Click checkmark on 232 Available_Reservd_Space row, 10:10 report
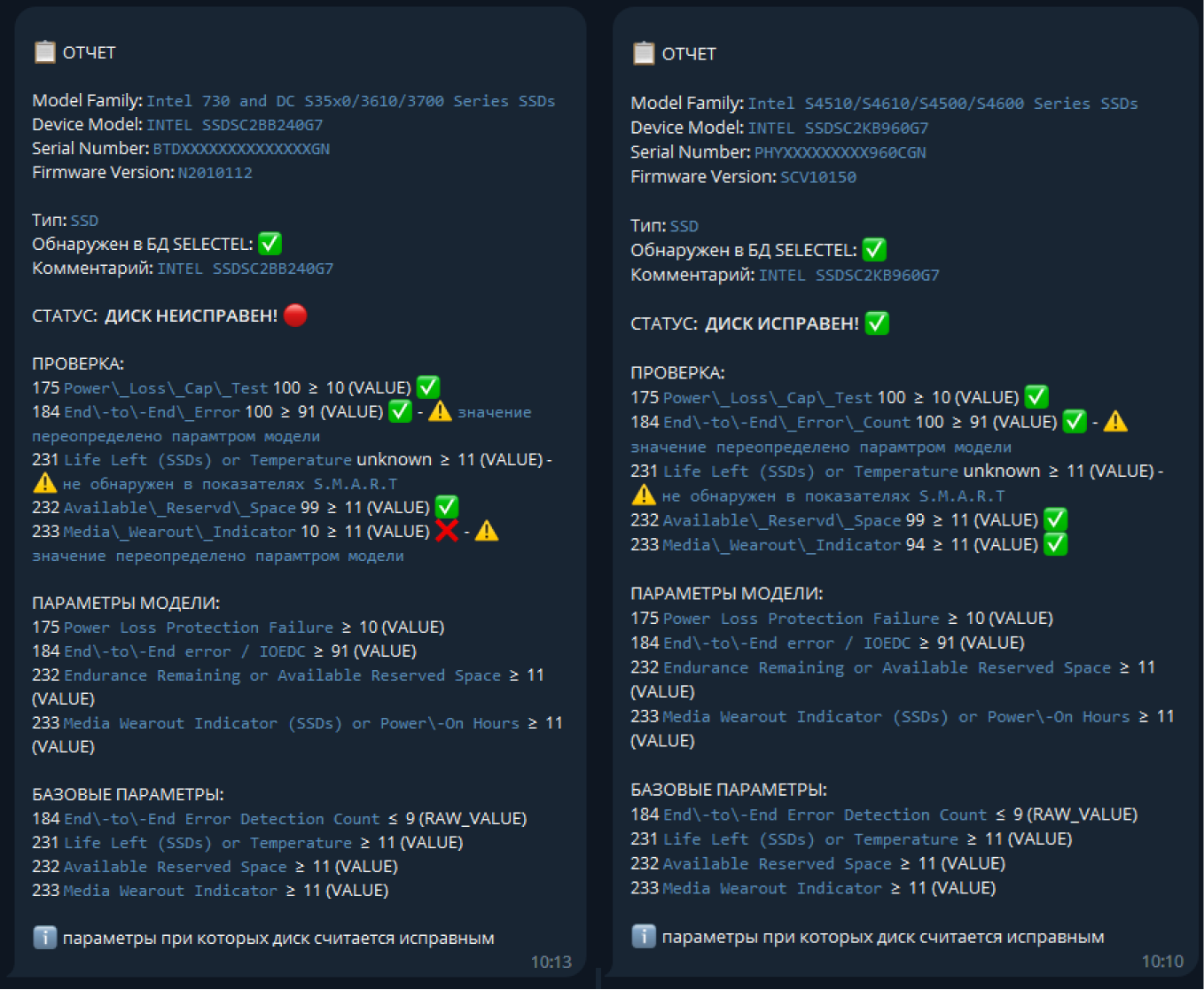Viewport: 1204px width, 990px height. (1055, 519)
